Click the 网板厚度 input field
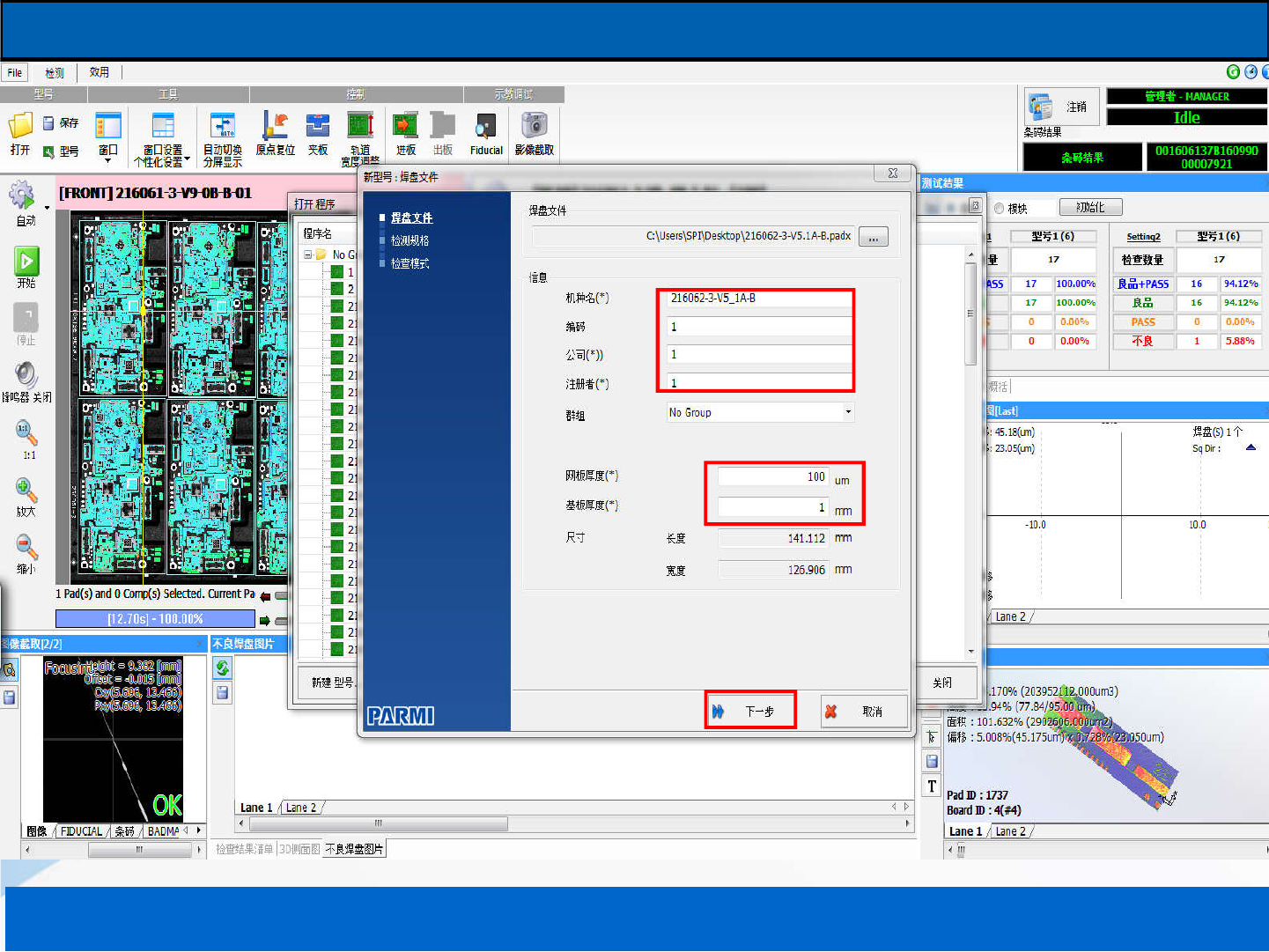This screenshot has width=1269, height=952. [x=772, y=477]
